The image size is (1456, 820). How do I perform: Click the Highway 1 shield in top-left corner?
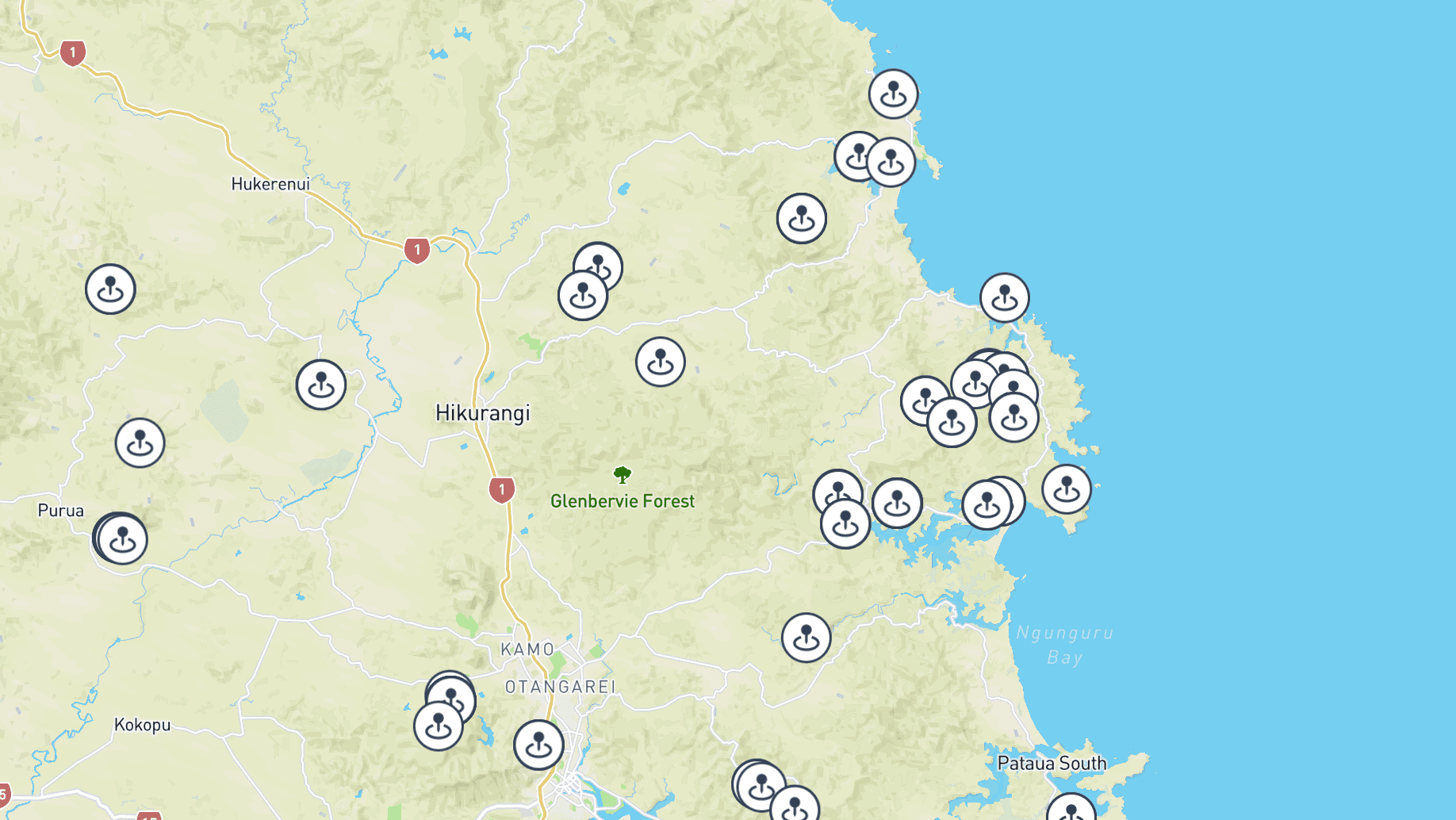(x=73, y=53)
